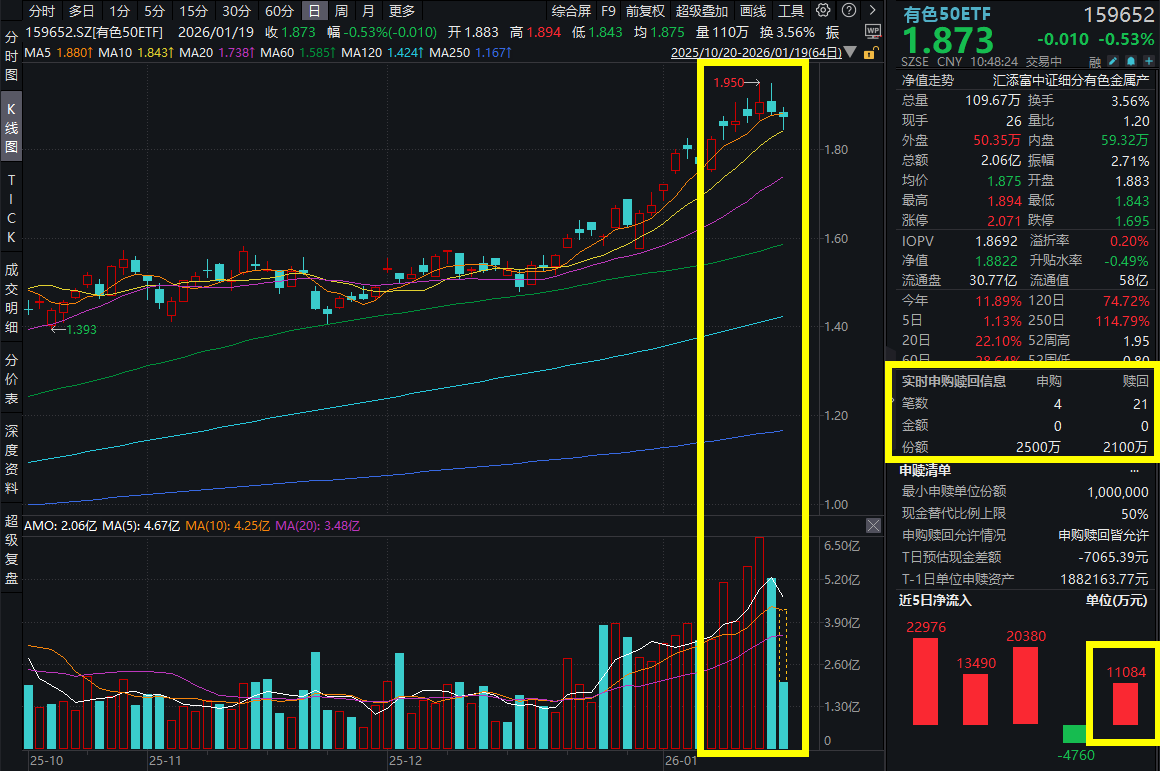
Task: Click the plus icon to add 有色50ETF to watchlist
Action: click(x=1149, y=61)
